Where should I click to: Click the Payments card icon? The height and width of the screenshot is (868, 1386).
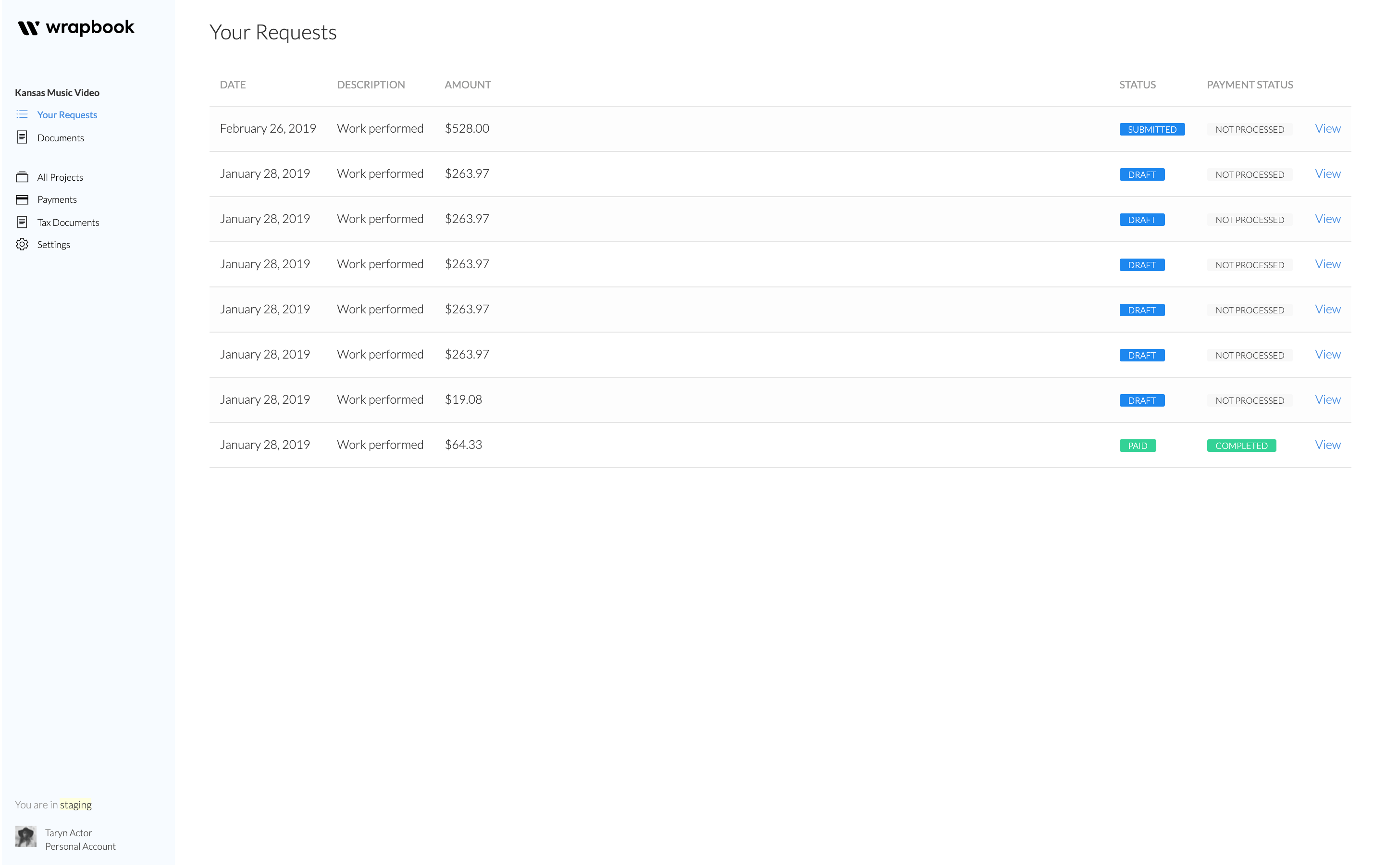(x=22, y=199)
